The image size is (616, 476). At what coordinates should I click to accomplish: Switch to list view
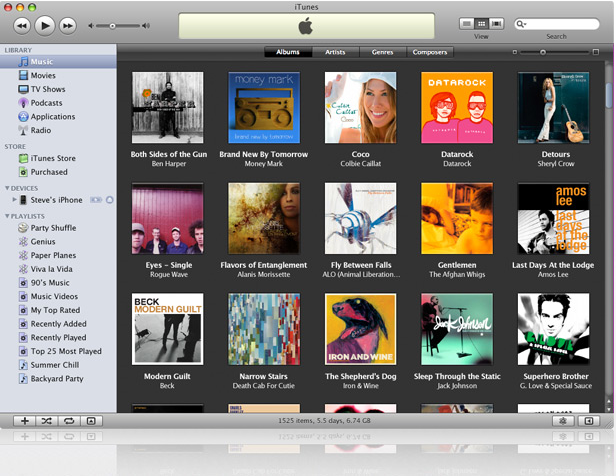466,24
